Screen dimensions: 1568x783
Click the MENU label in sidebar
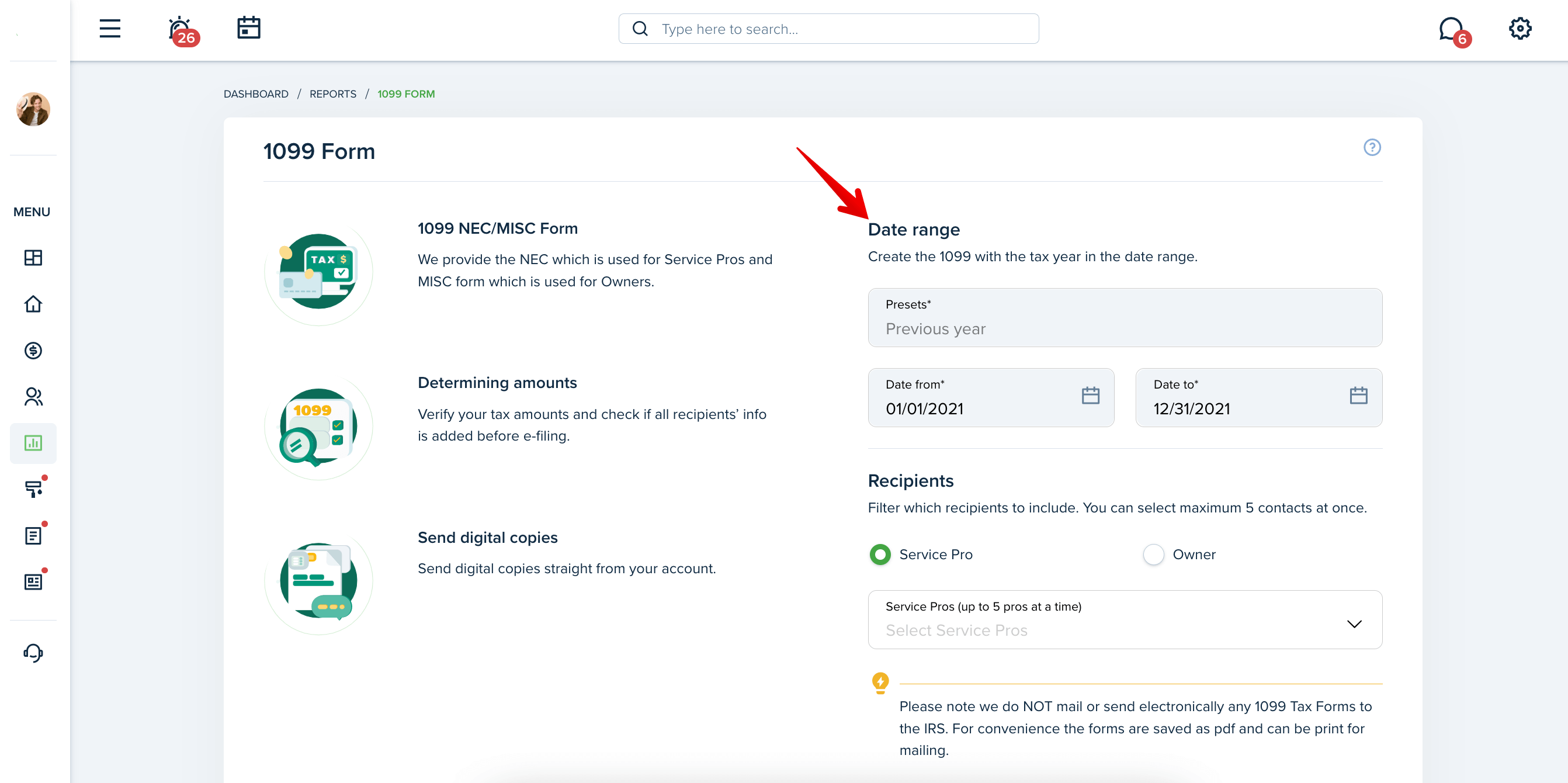pyautogui.click(x=32, y=212)
